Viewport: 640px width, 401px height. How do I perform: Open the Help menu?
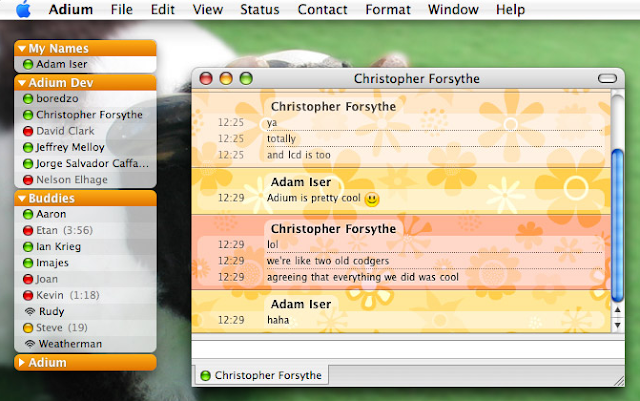[x=510, y=9]
